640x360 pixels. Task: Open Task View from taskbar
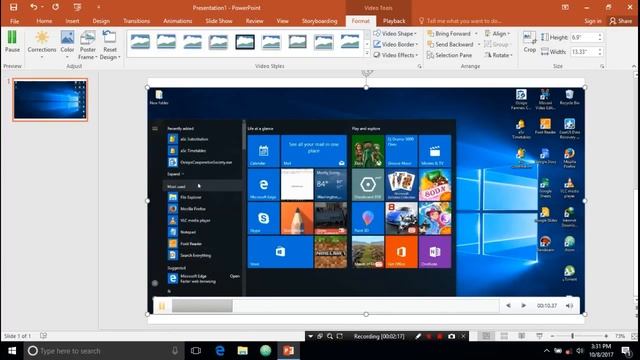pyautogui.click(x=196, y=351)
